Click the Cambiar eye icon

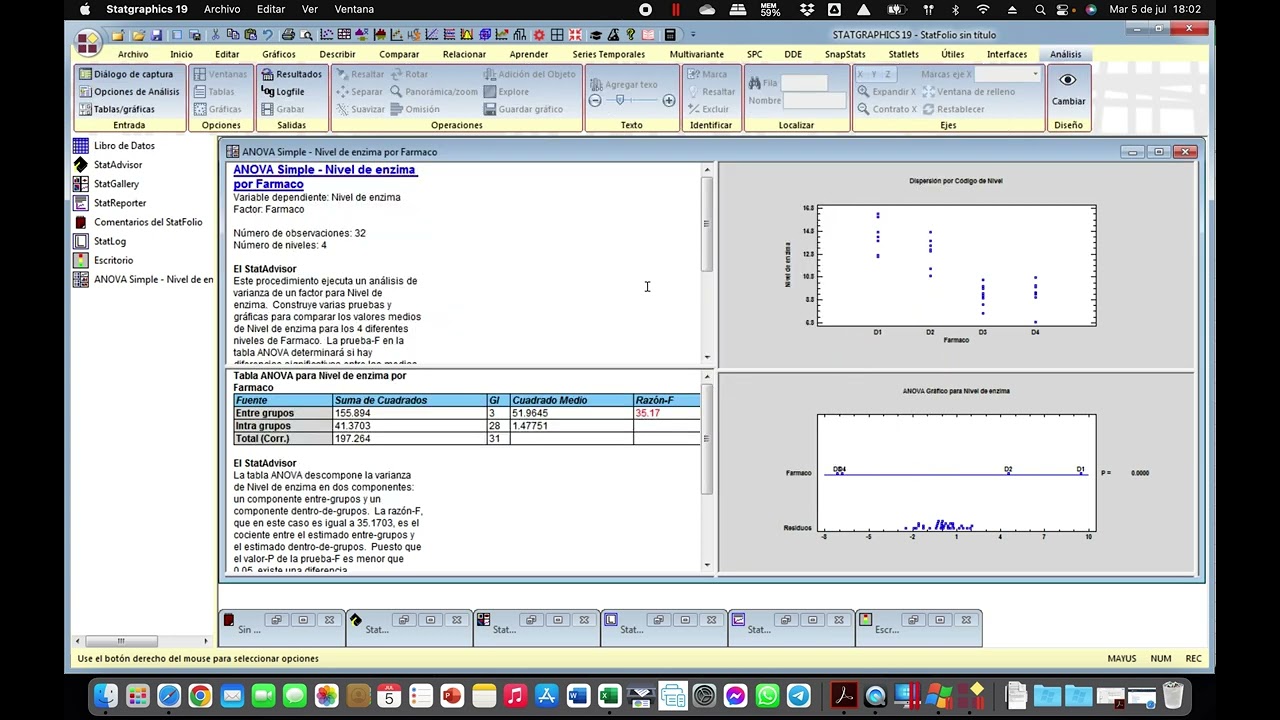[x=1068, y=80]
